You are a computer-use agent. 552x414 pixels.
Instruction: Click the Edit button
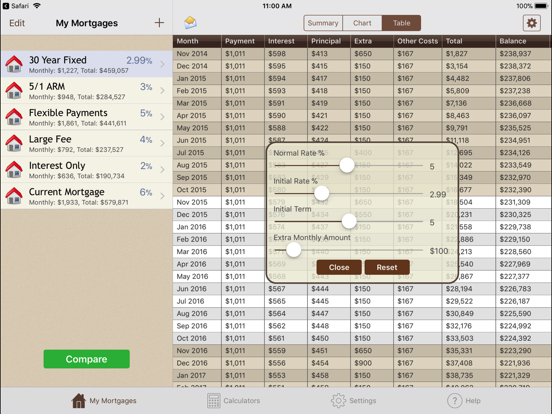pyautogui.click(x=17, y=23)
